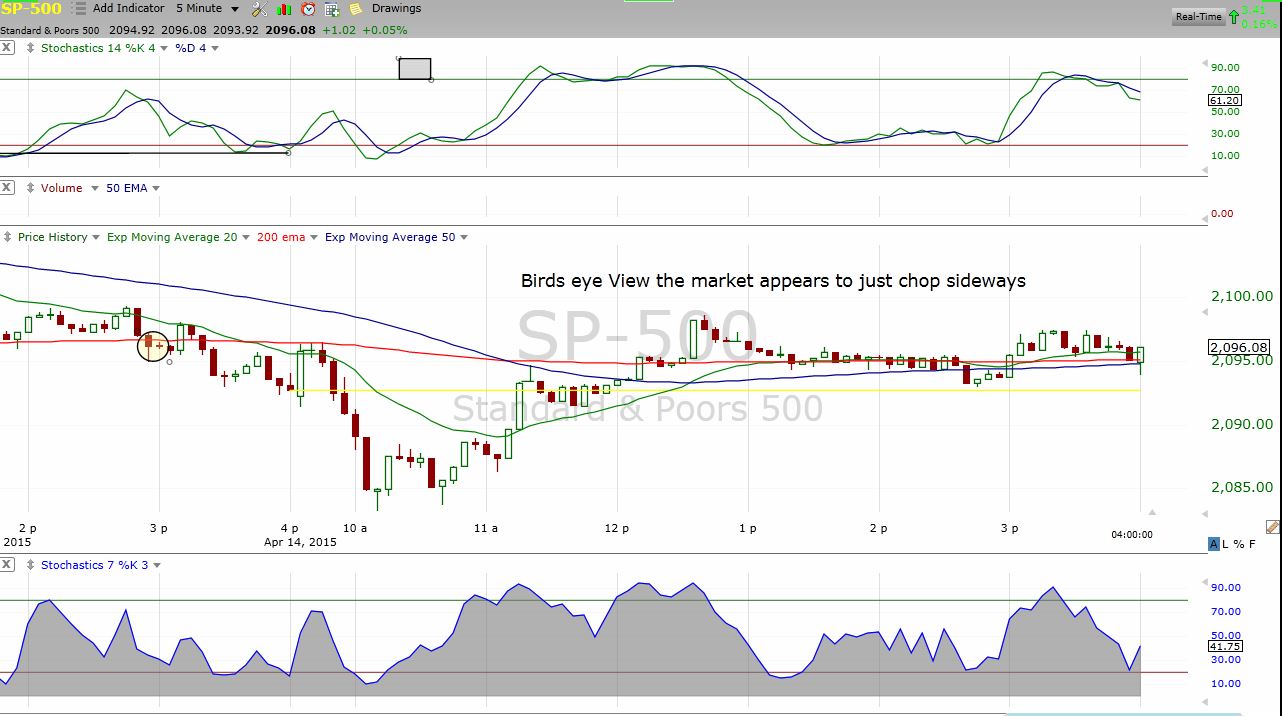The height and width of the screenshot is (716, 1282).
Task: Close the Stochastics 14 pane with X
Action: pyautogui.click(x=7, y=48)
